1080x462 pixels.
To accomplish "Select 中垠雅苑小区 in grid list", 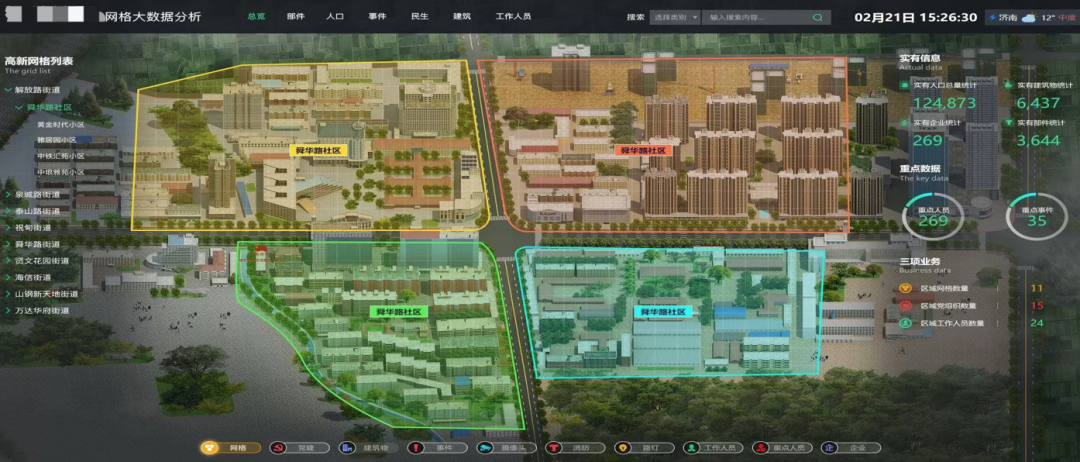I will (x=61, y=173).
